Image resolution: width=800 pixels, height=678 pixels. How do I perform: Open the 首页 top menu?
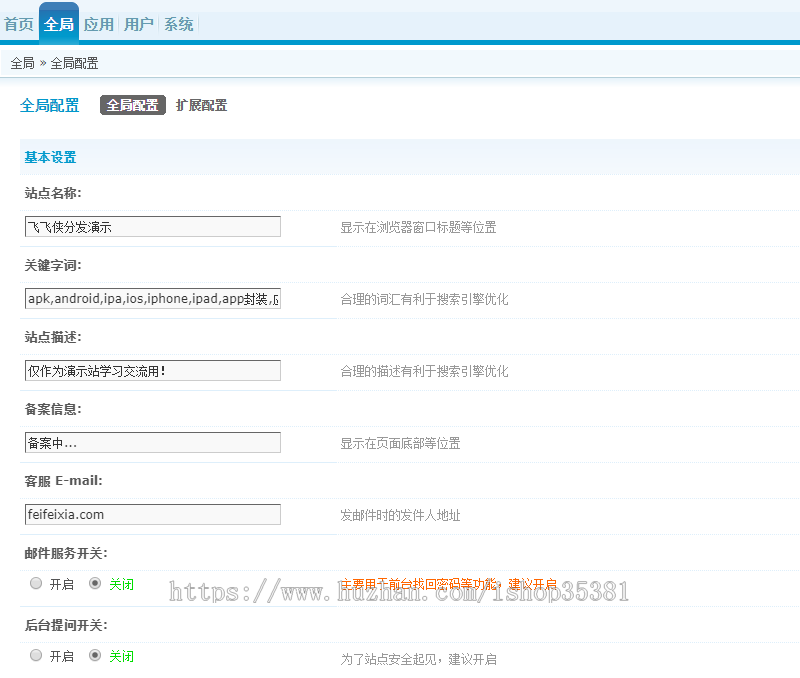pyautogui.click(x=19, y=24)
